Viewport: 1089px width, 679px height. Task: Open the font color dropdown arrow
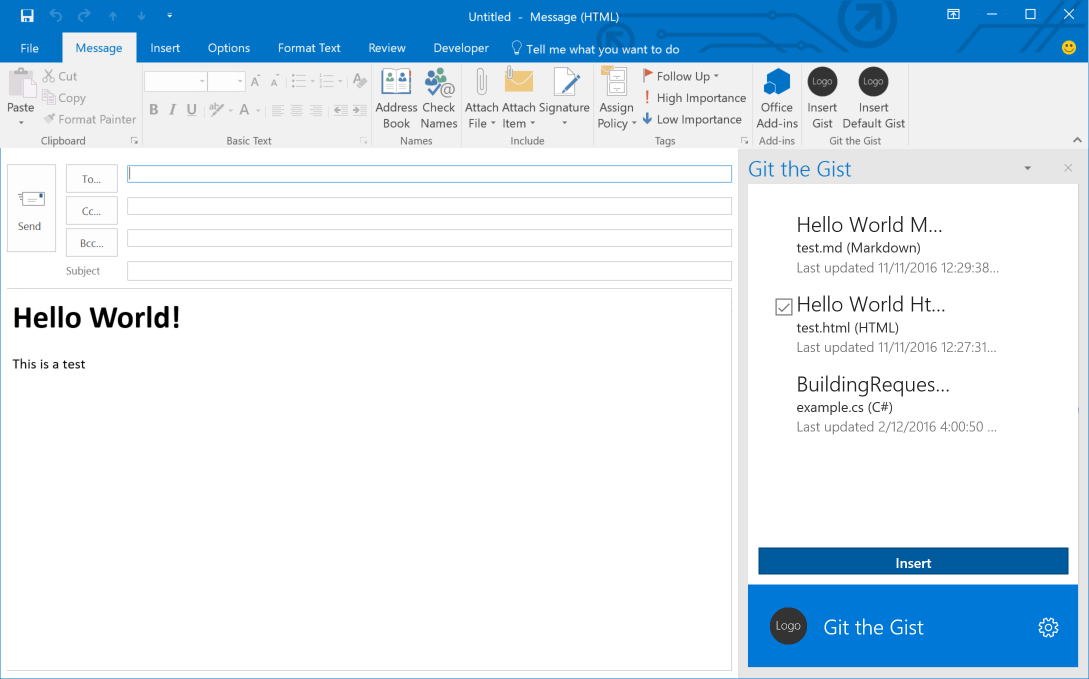258,110
